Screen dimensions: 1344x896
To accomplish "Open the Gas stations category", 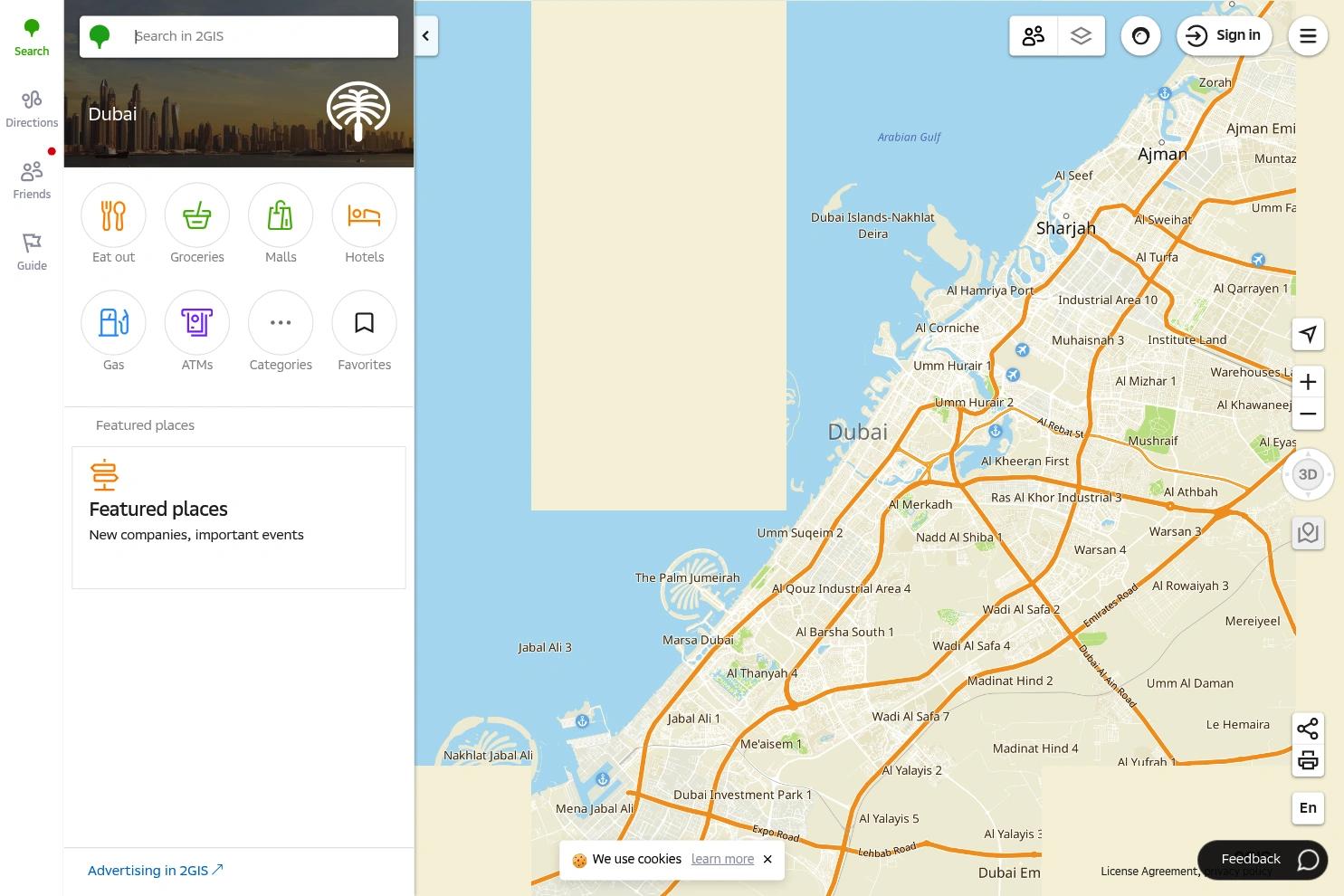I will point(112,322).
